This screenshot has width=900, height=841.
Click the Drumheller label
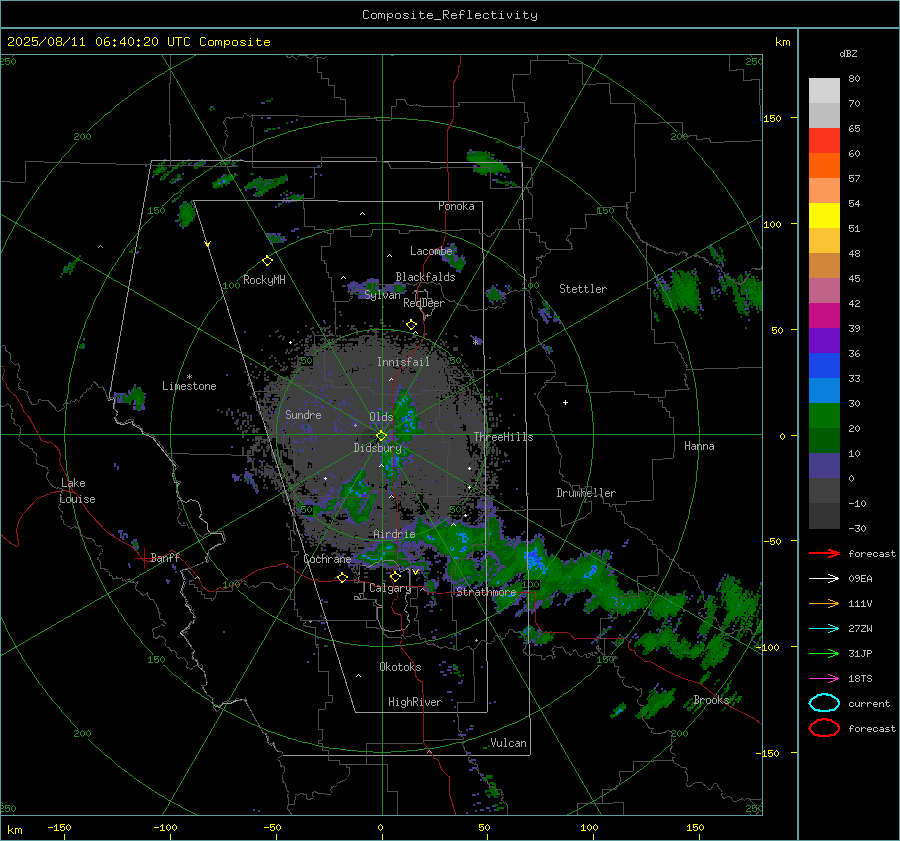(586, 493)
